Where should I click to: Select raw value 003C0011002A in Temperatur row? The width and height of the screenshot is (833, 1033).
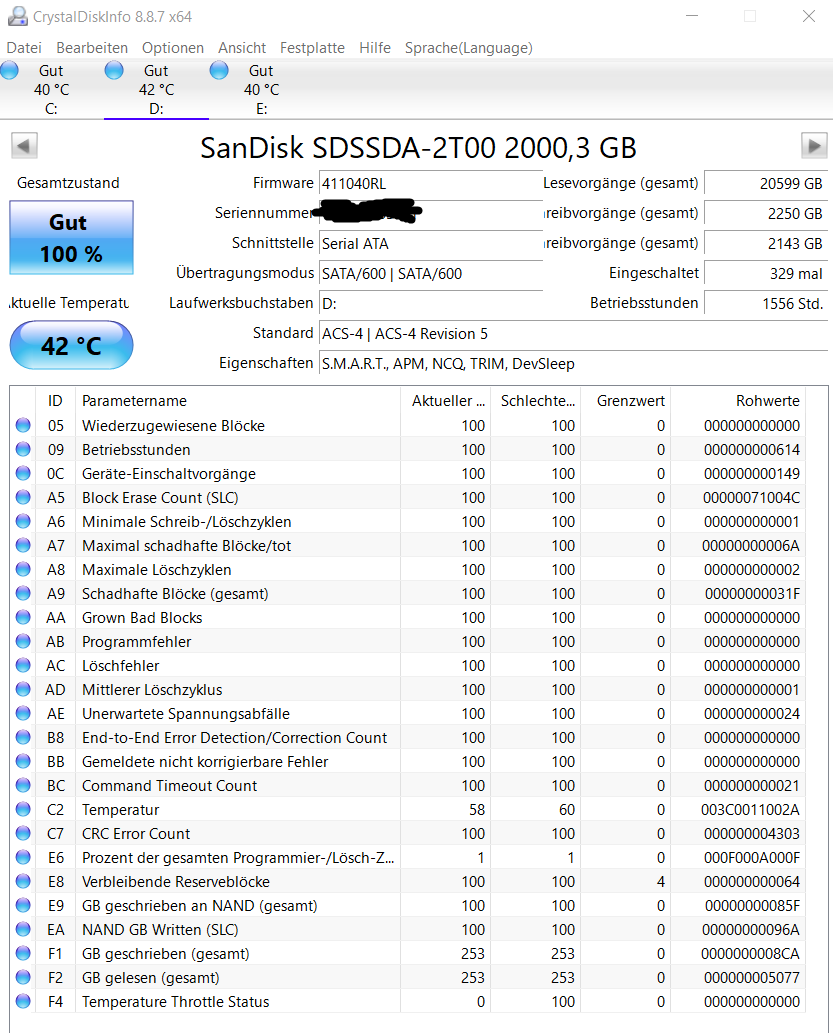tap(751, 810)
